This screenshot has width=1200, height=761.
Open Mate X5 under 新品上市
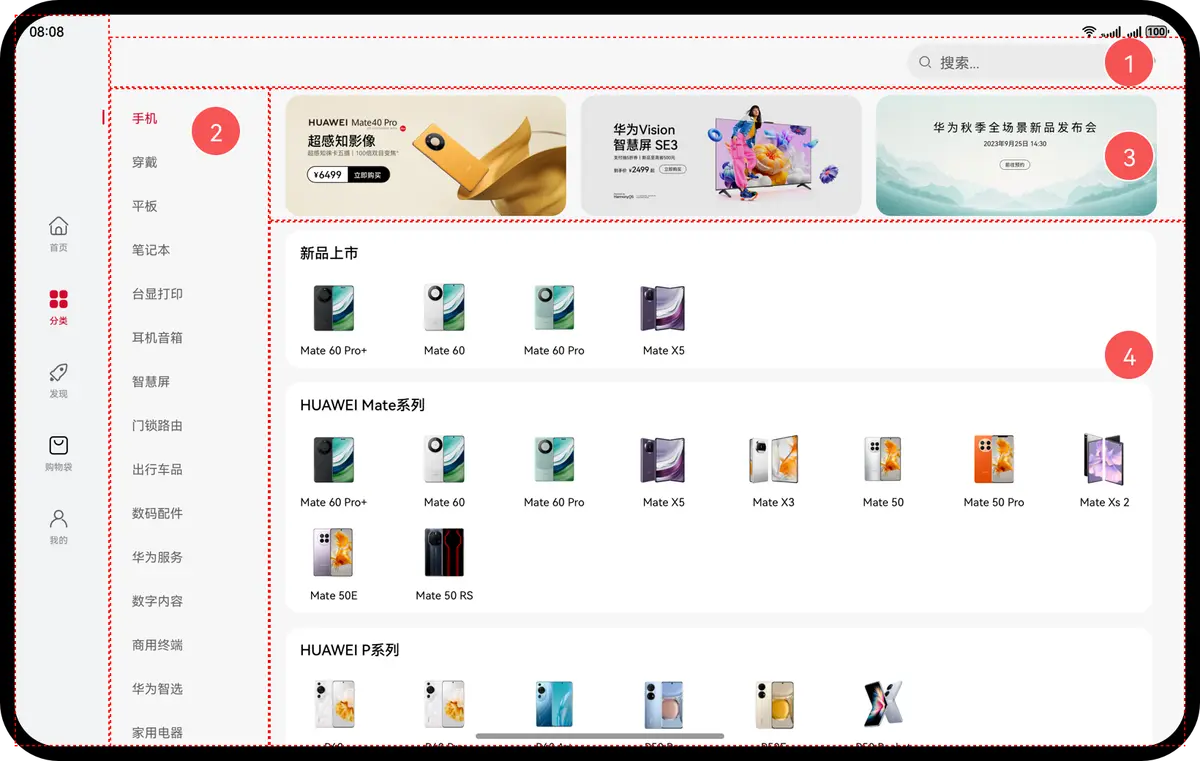(664, 320)
